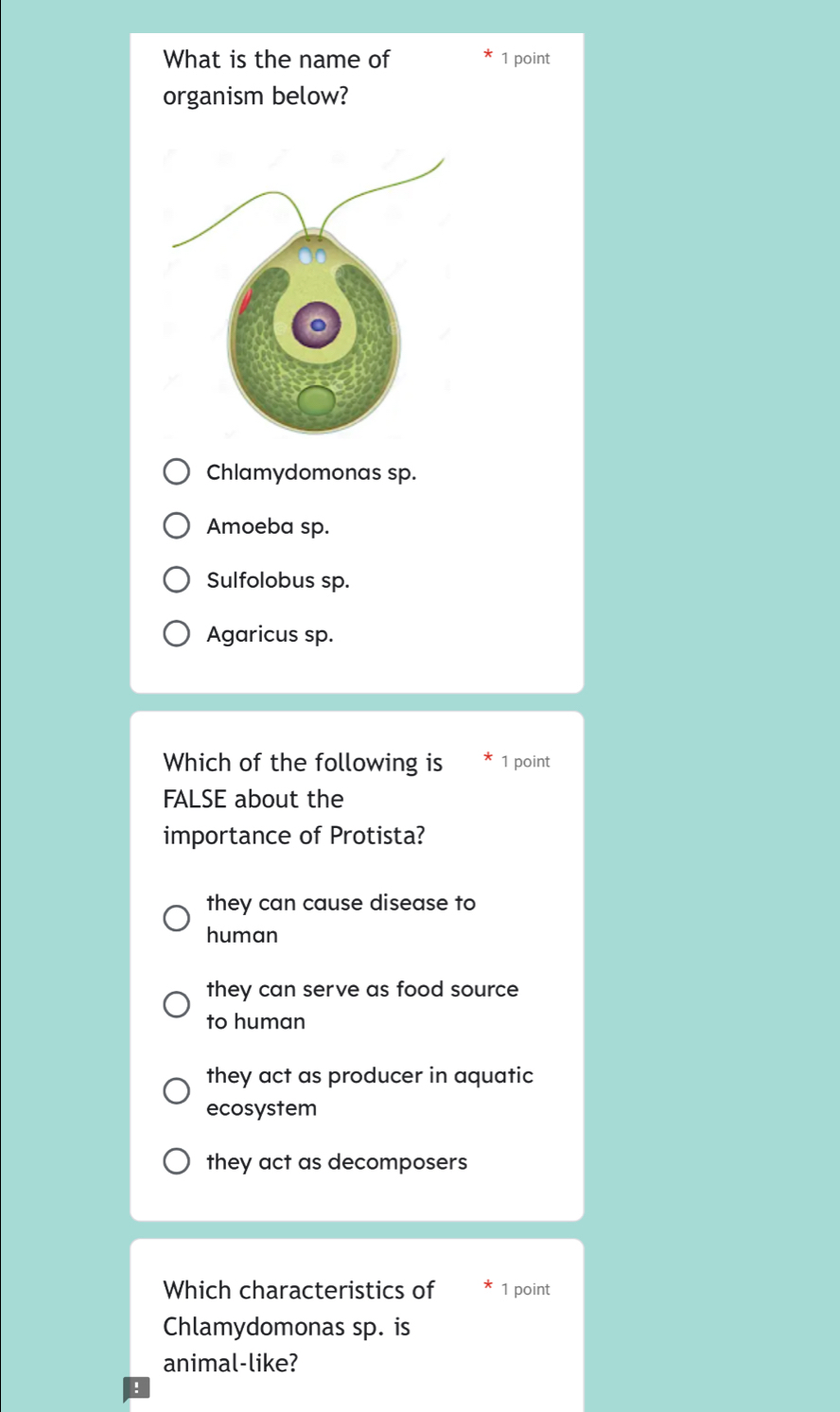840x1412 pixels.
Task: Select 'they can serve as food source'
Action: (177, 1004)
